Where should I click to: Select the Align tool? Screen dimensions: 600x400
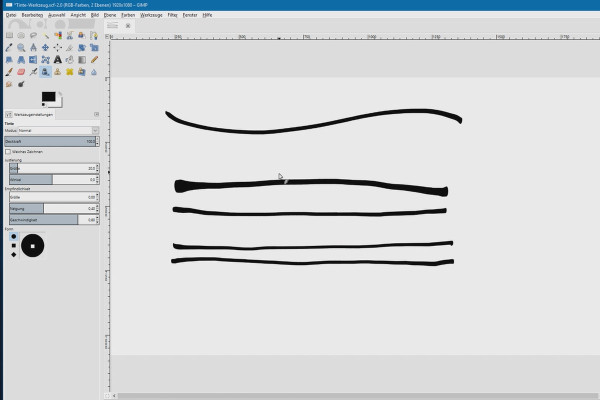(58, 48)
